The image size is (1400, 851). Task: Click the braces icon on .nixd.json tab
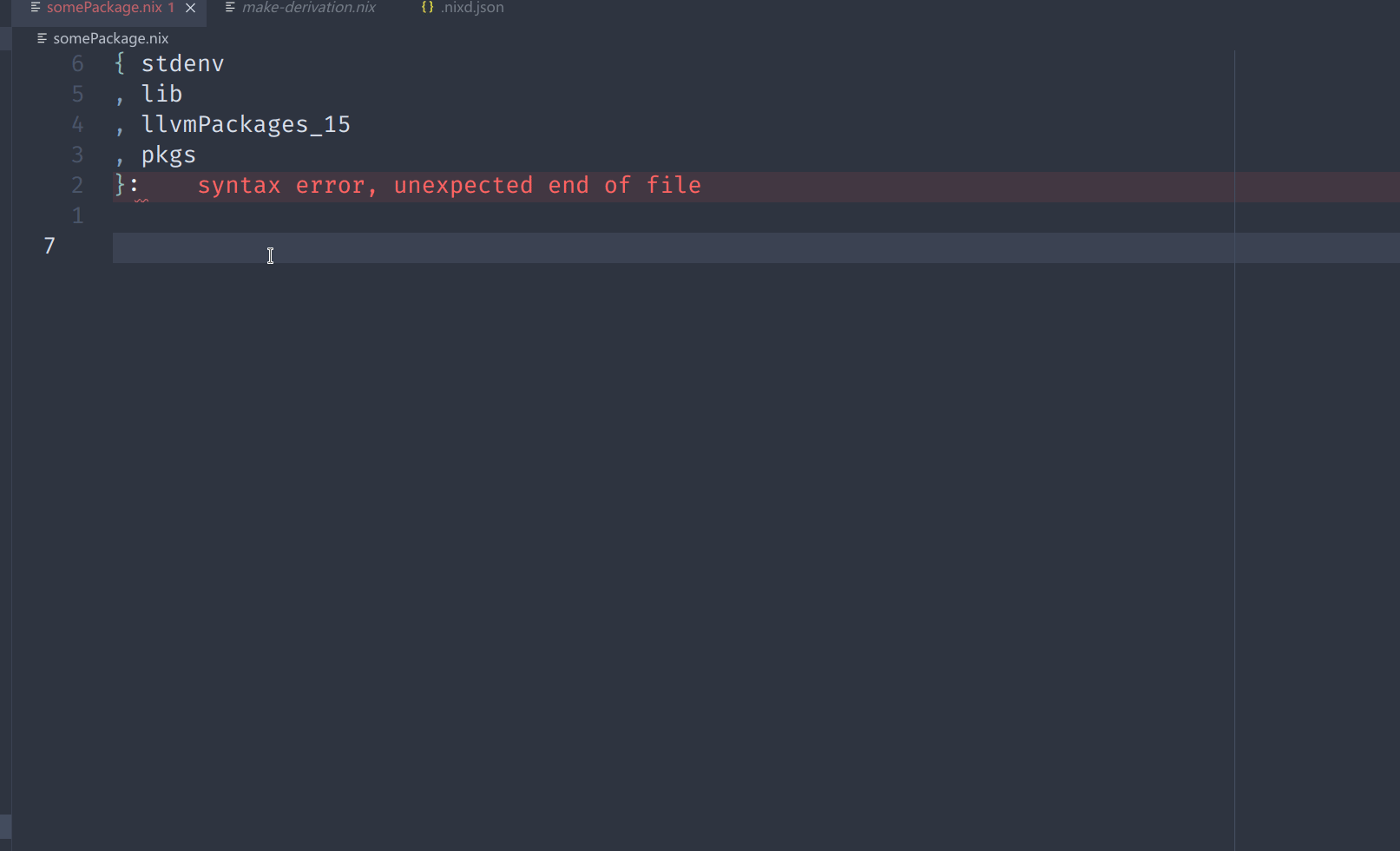427,7
